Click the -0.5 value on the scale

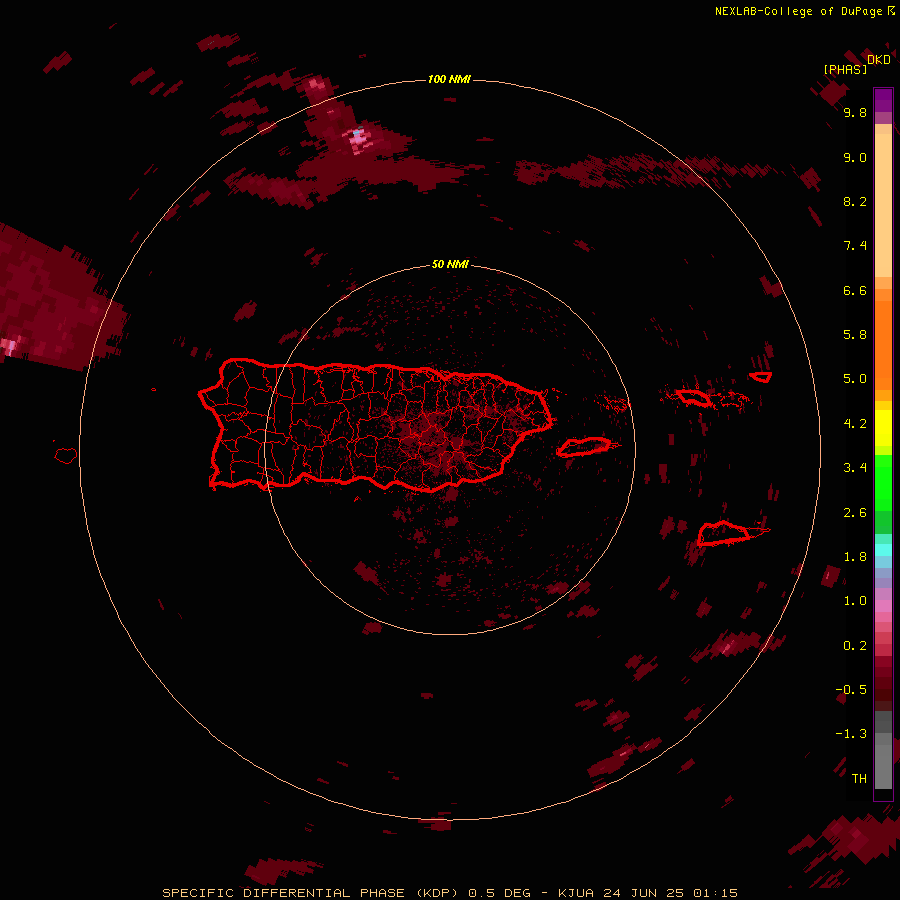coord(851,690)
